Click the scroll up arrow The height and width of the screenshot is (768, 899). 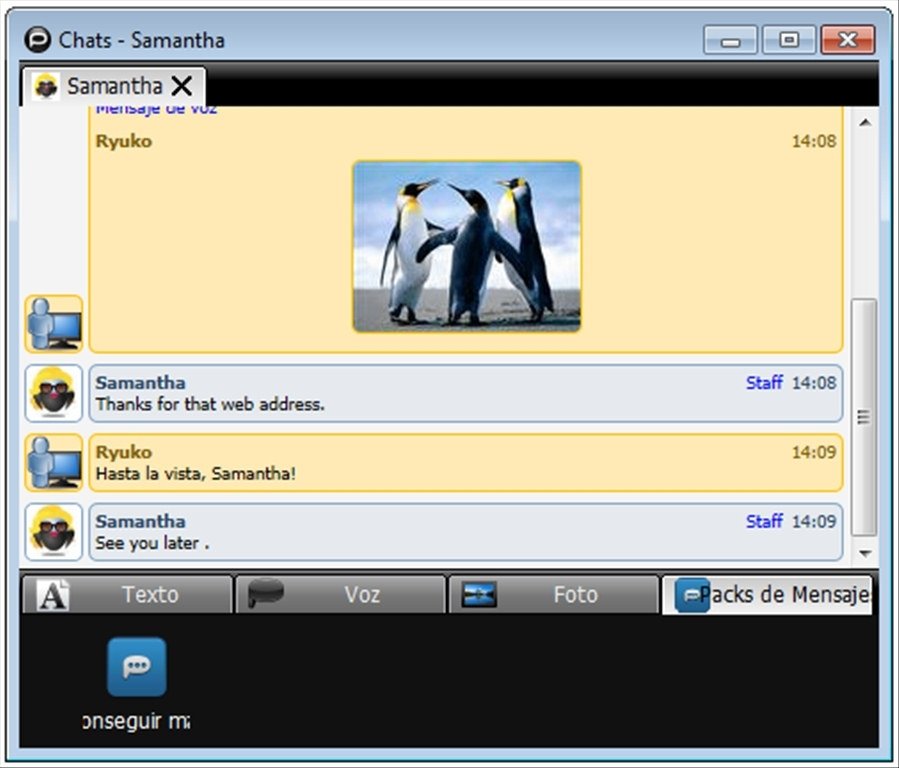(x=865, y=122)
